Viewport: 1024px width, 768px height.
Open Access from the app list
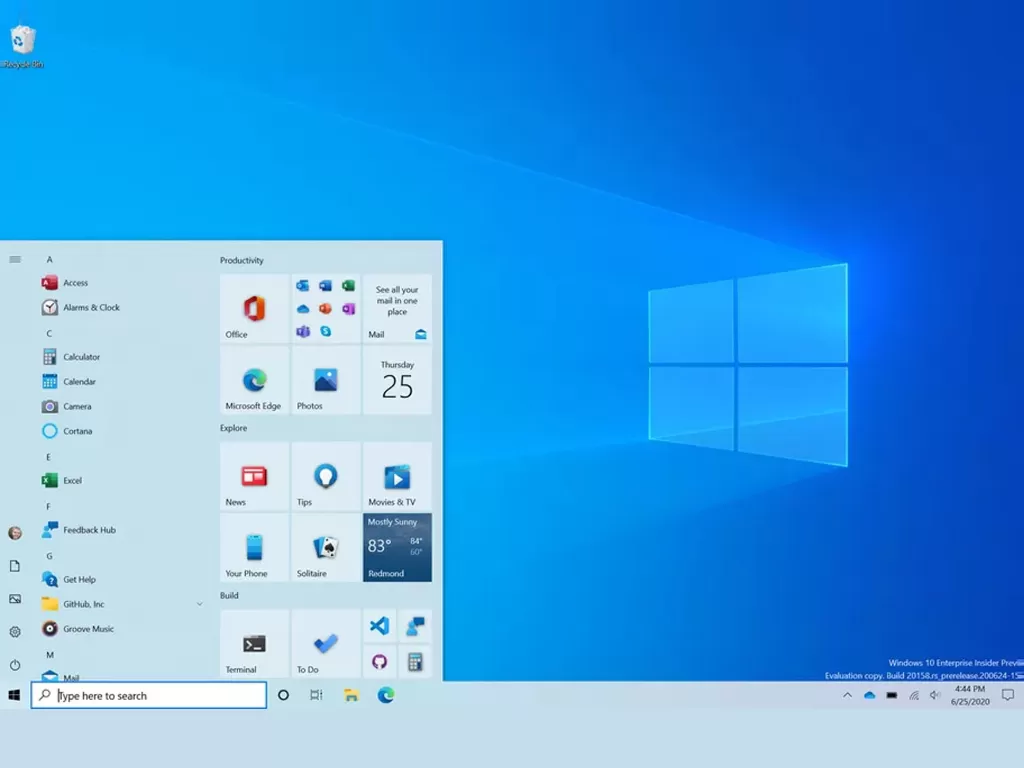point(121,283)
